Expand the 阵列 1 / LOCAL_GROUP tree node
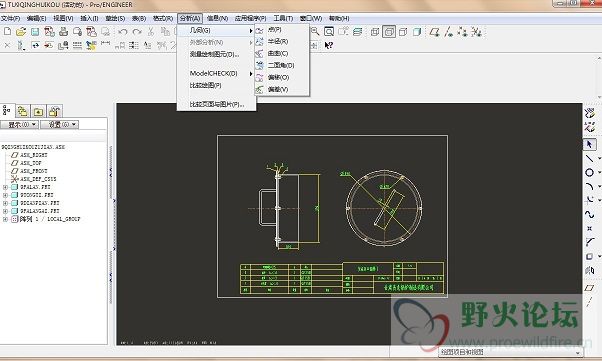 coord(5,219)
